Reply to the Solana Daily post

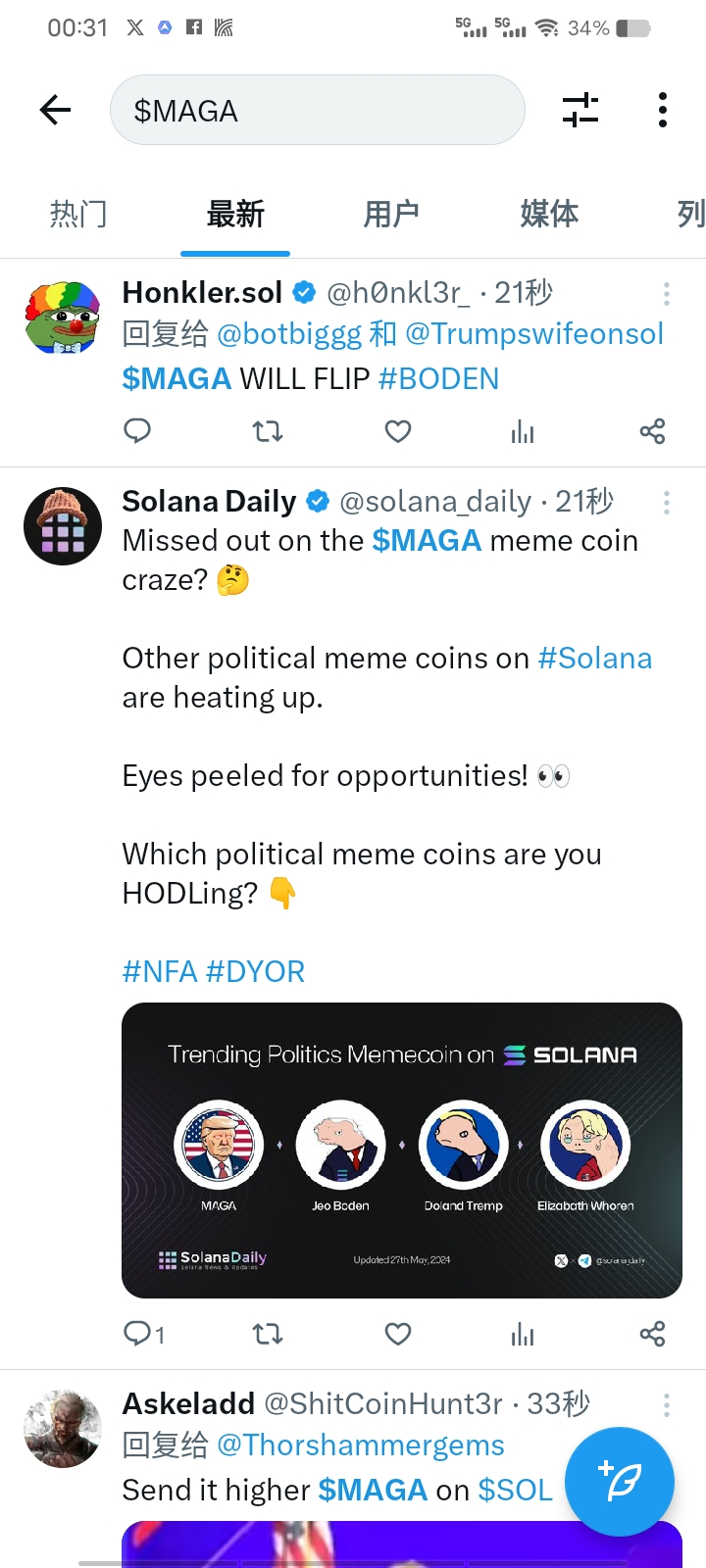coord(138,1334)
